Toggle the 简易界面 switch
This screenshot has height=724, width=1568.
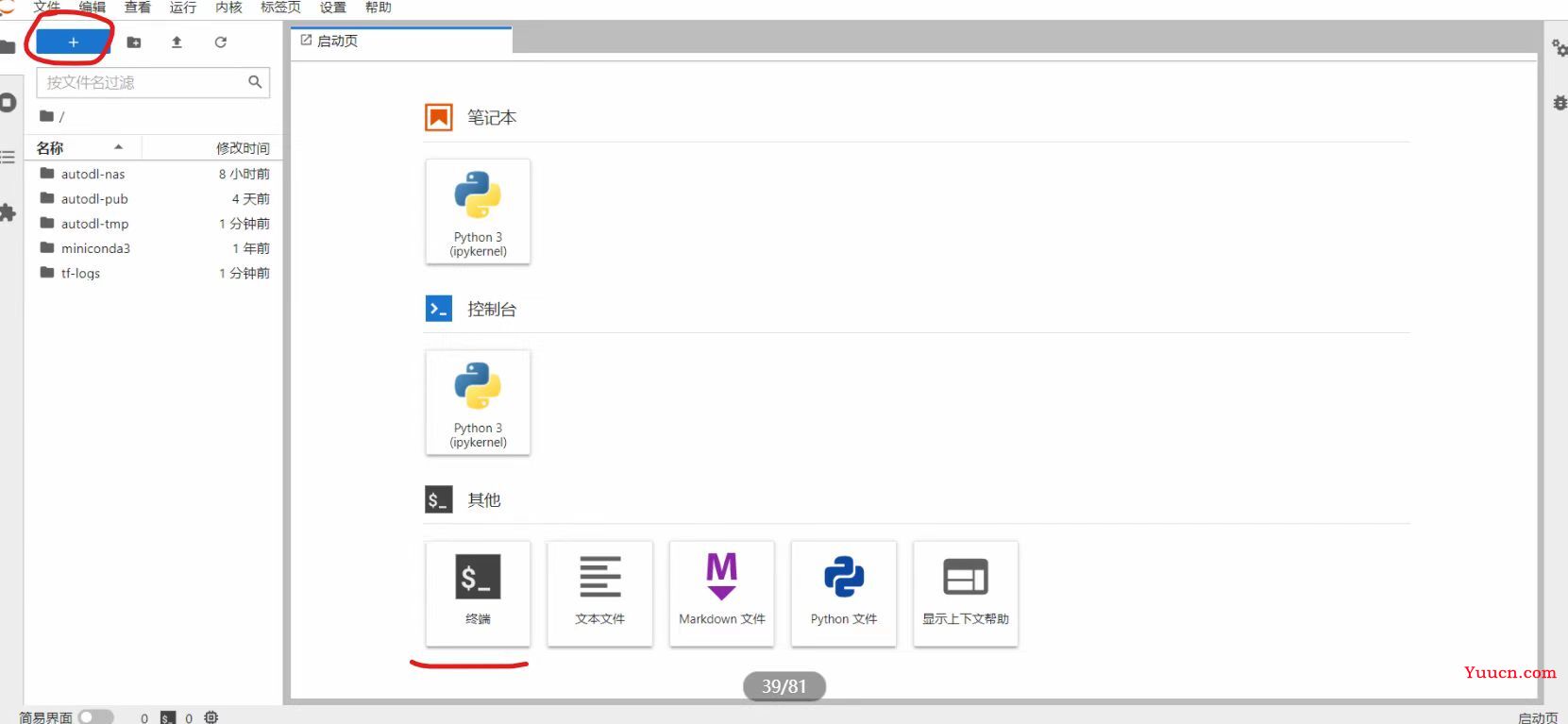[95, 717]
